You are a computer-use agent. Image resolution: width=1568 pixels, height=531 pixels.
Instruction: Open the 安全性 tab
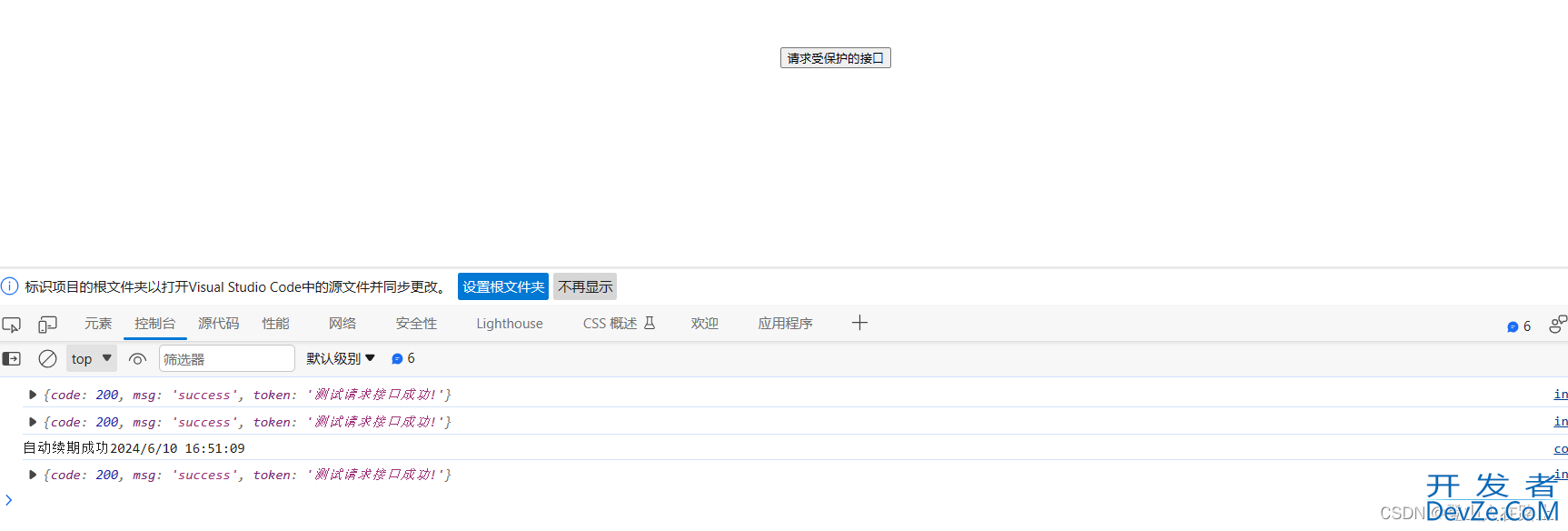[x=416, y=324]
